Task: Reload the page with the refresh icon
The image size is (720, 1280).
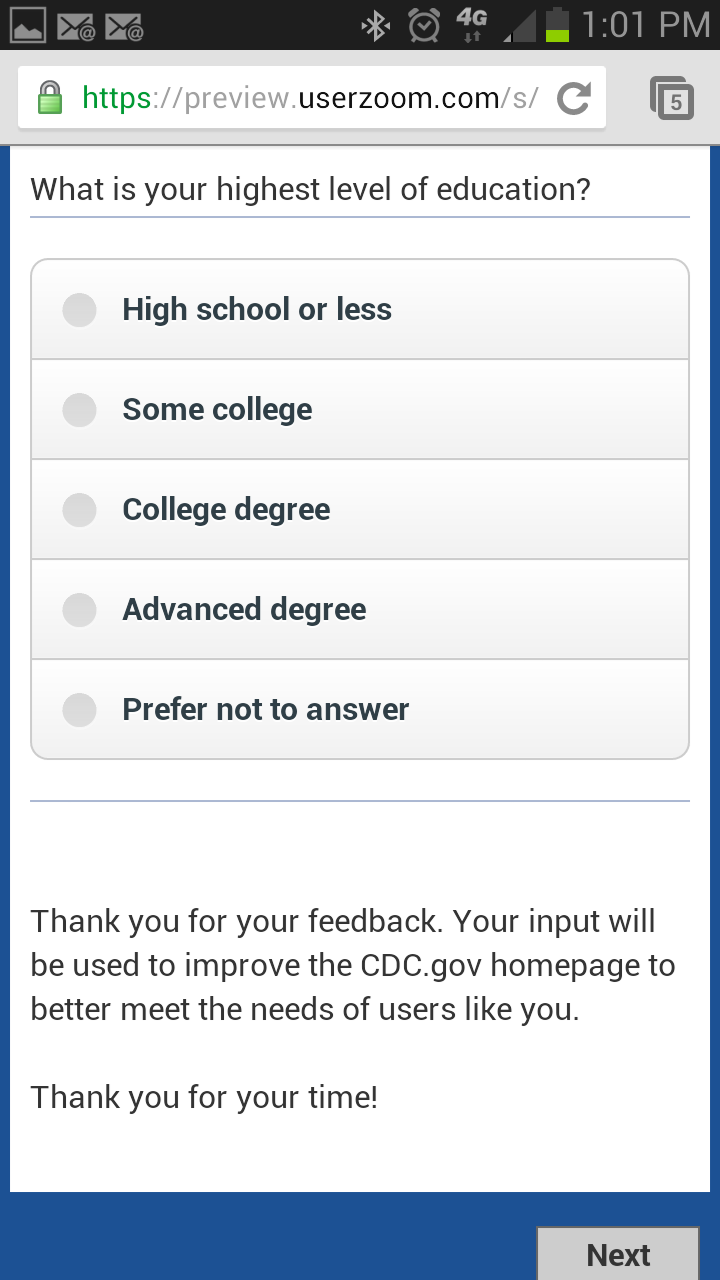Action: tap(574, 98)
